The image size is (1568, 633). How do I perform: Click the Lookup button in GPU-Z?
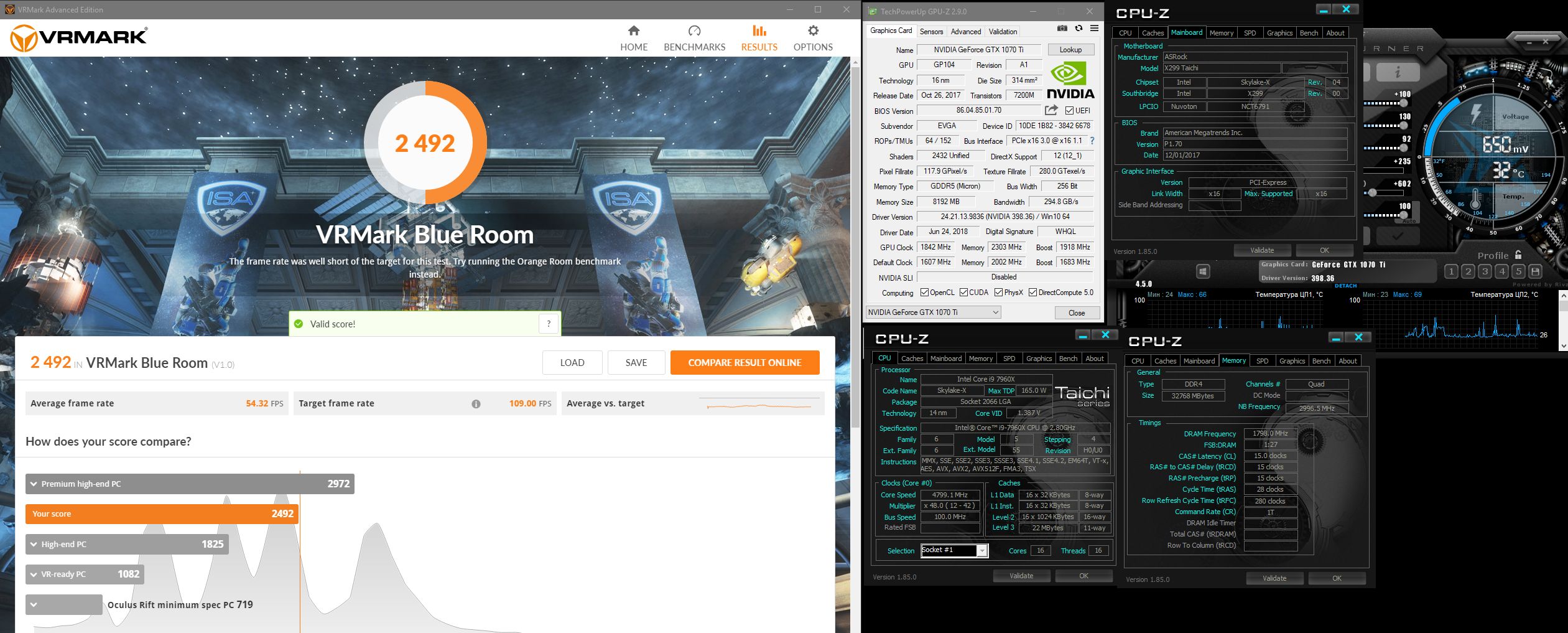tap(1070, 50)
